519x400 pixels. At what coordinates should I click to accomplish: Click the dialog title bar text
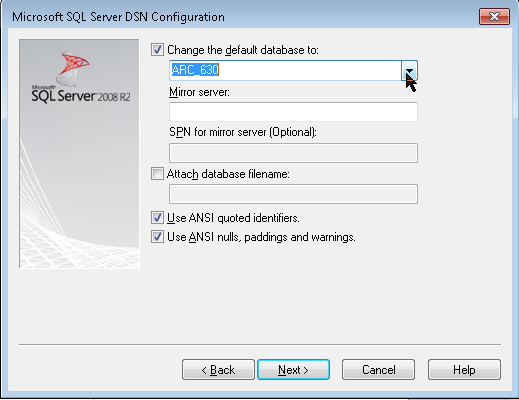[x=118, y=17]
